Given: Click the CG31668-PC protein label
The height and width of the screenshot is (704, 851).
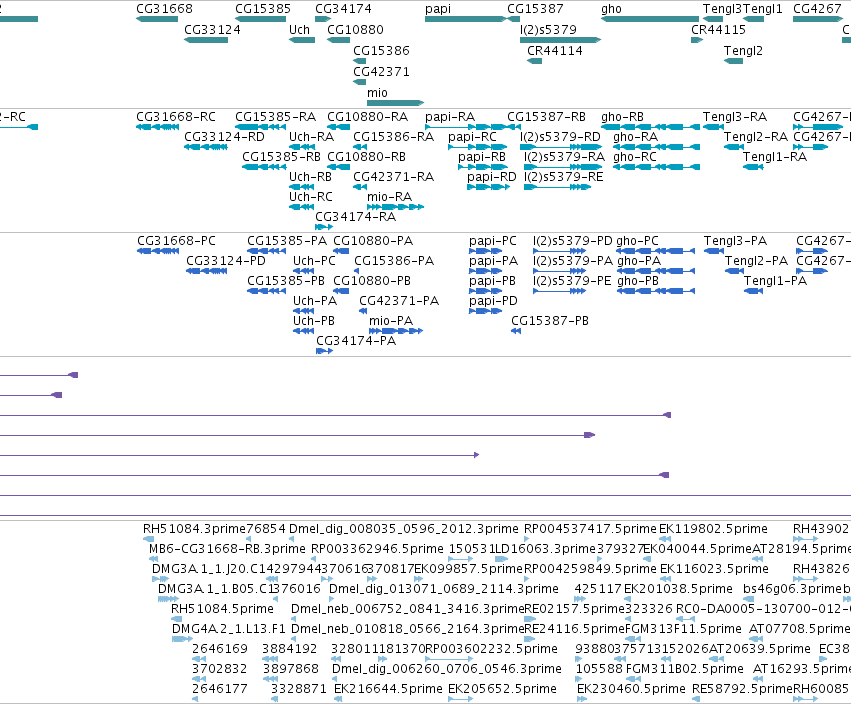Looking at the screenshot, I should point(176,240).
